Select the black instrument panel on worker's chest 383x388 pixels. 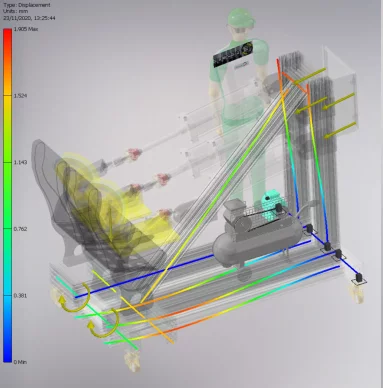(x=232, y=55)
